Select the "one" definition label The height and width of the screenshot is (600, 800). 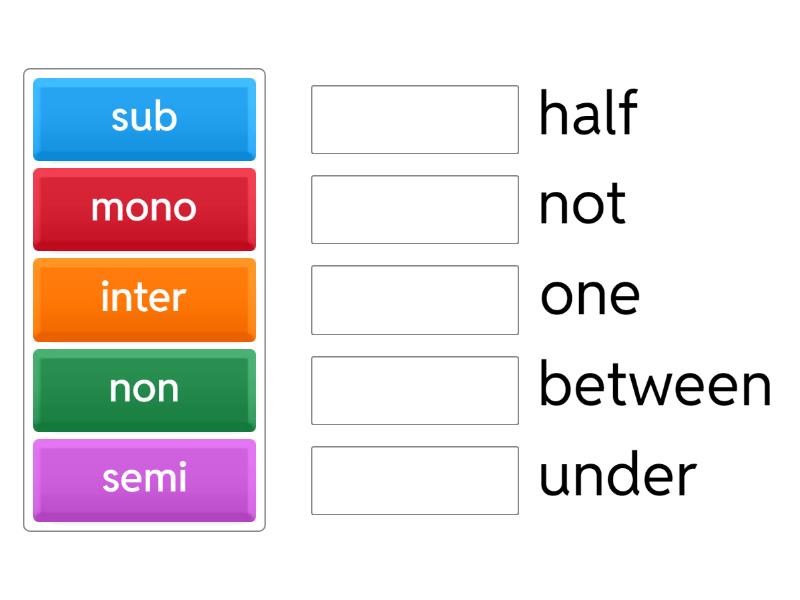(x=590, y=295)
